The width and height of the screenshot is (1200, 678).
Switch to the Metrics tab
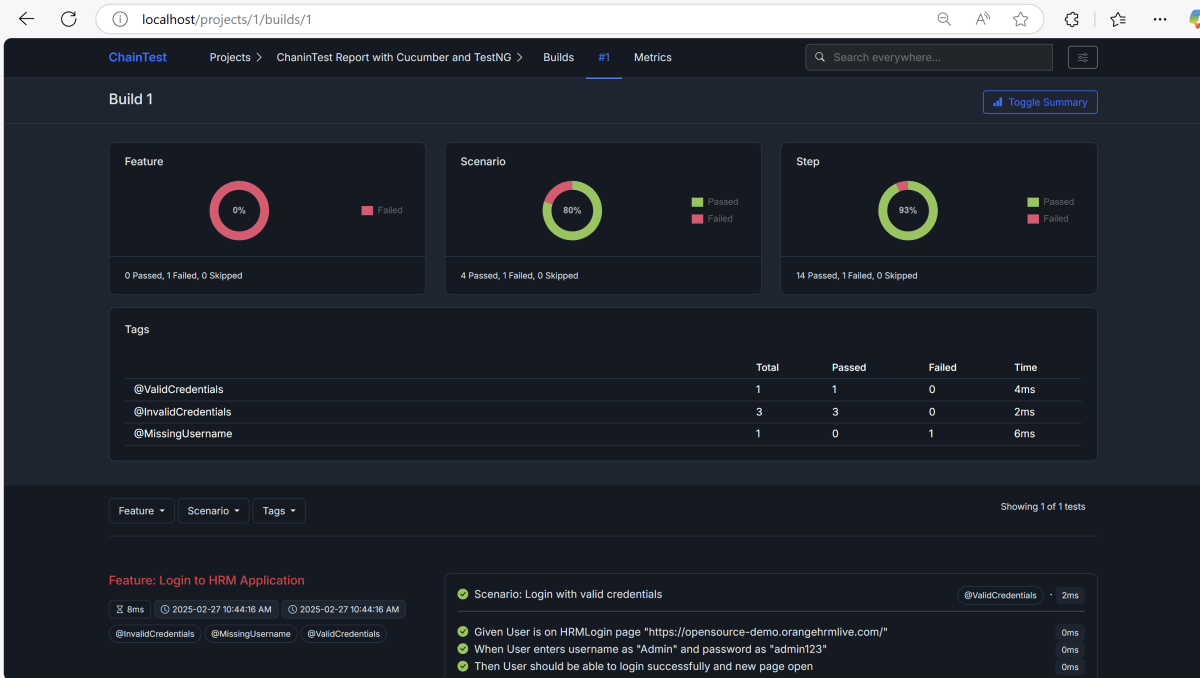[x=652, y=58]
